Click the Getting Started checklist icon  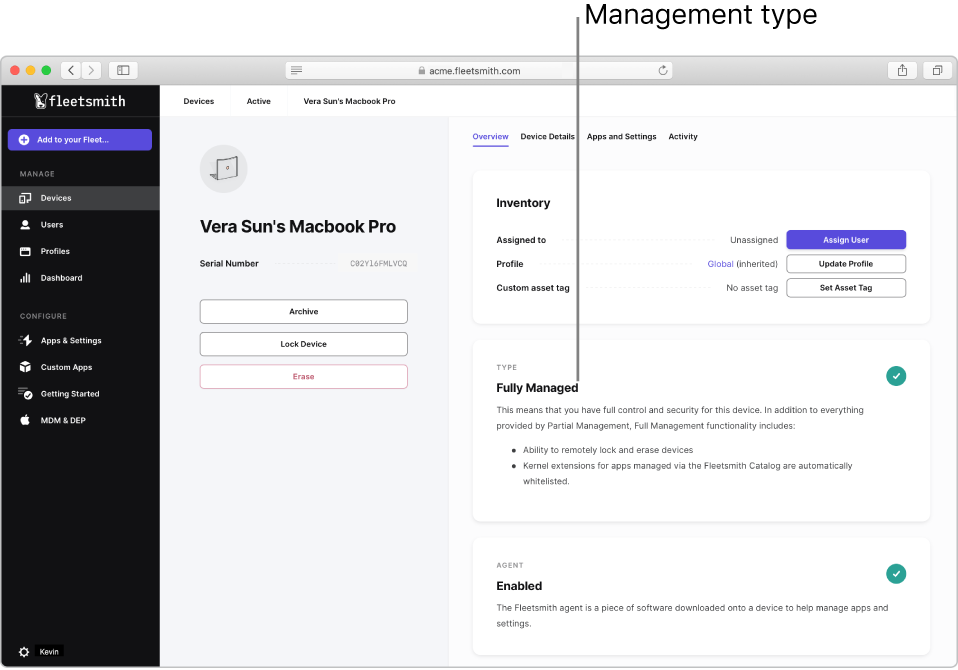tap(25, 394)
